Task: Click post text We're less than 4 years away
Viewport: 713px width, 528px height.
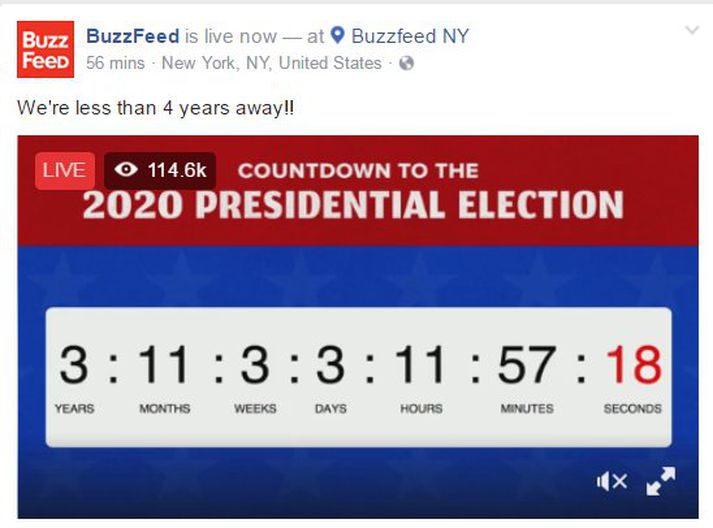Action: pyautogui.click(x=156, y=108)
